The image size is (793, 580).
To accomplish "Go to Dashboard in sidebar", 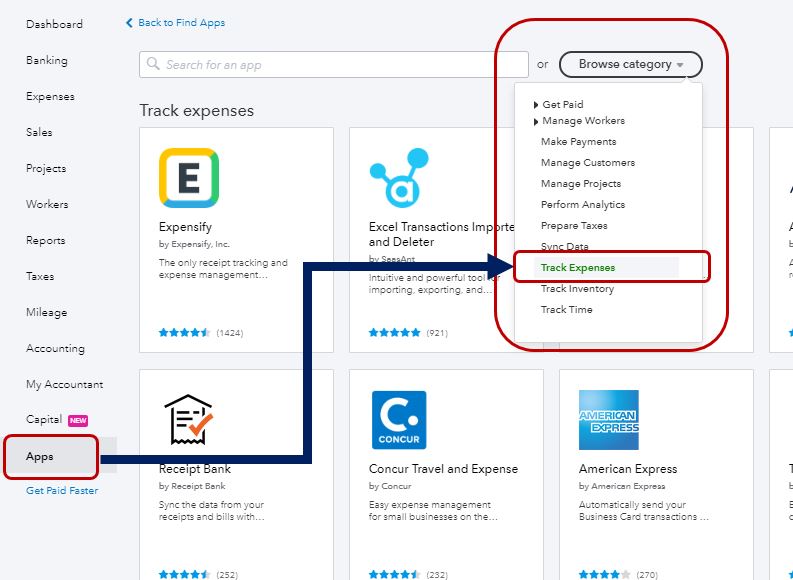I will pyautogui.click(x=54, y=24).
